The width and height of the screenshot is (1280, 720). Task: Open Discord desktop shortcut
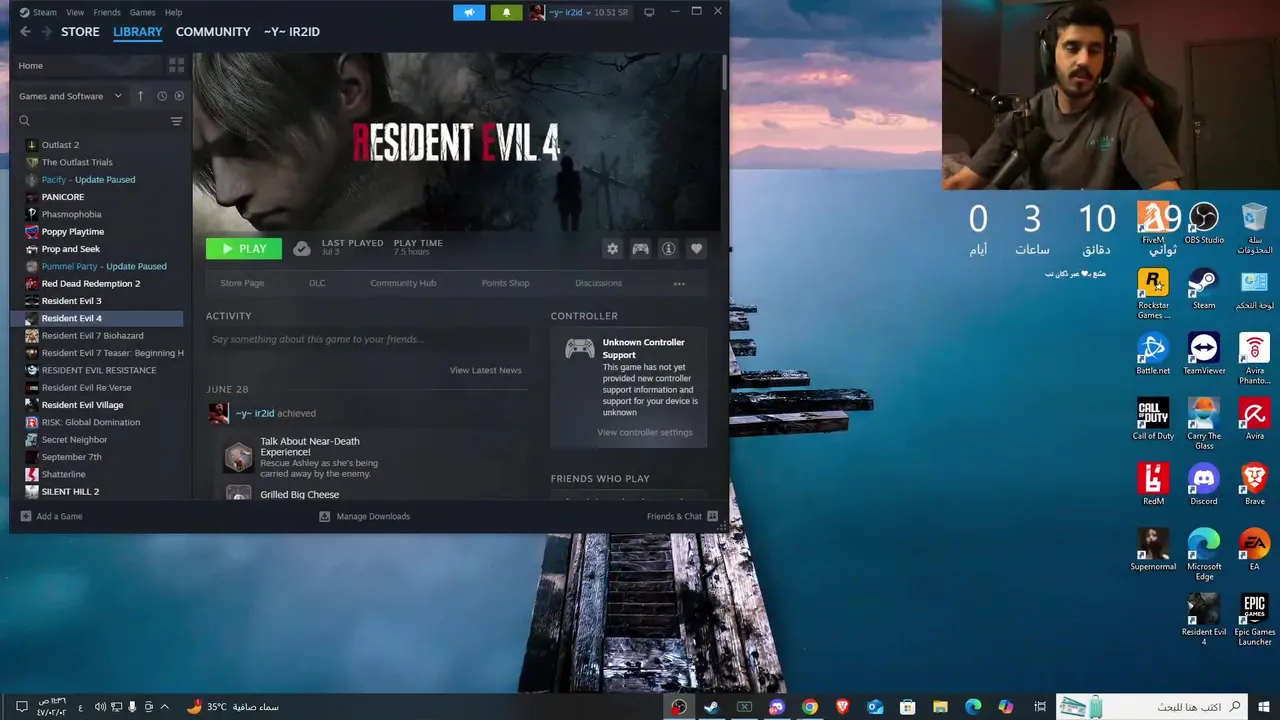(x=1204, y=484)
